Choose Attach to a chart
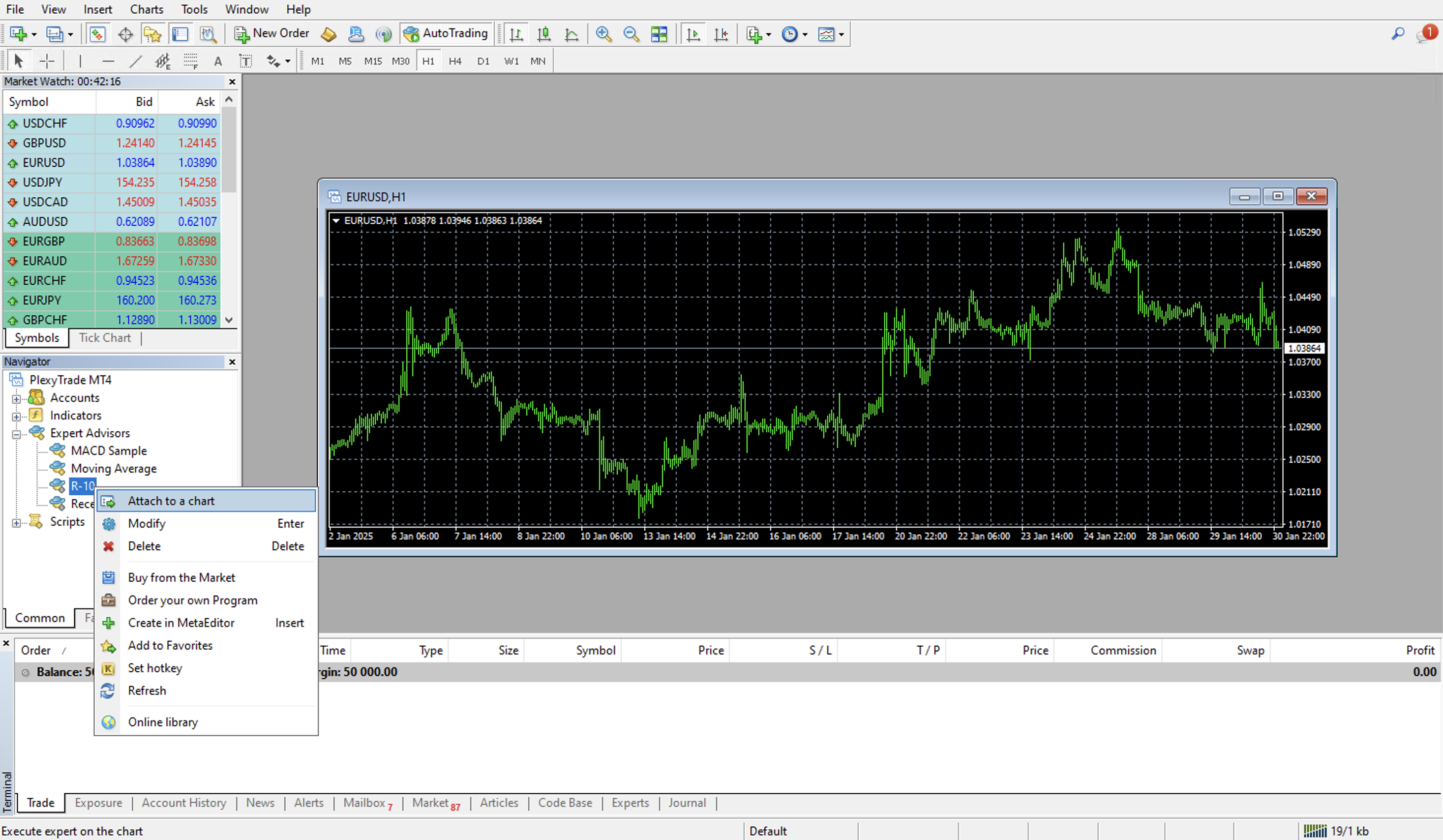This screenshot has height=840, width=1443. pyautogui.click(x=206, y=501)
